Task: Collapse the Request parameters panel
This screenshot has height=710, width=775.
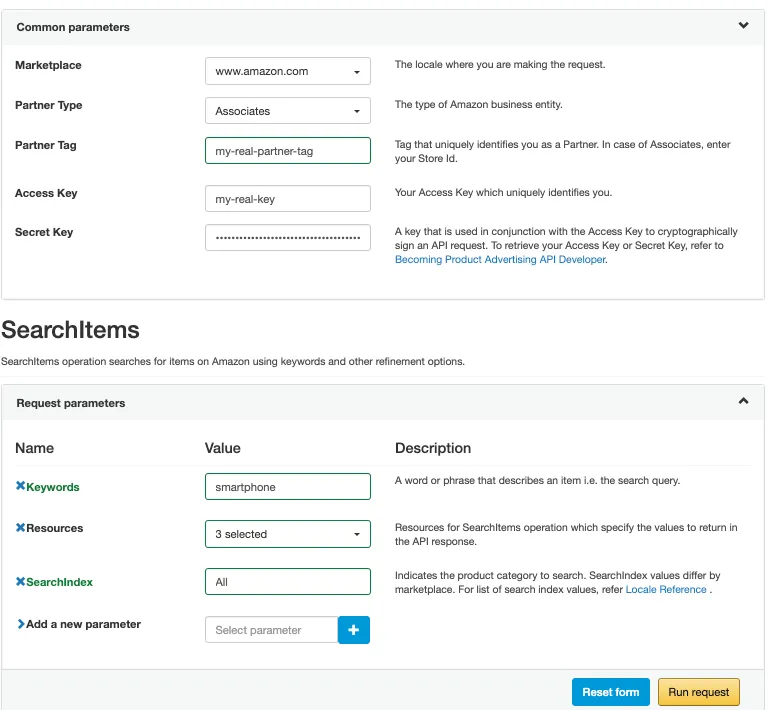Action: 743,402
